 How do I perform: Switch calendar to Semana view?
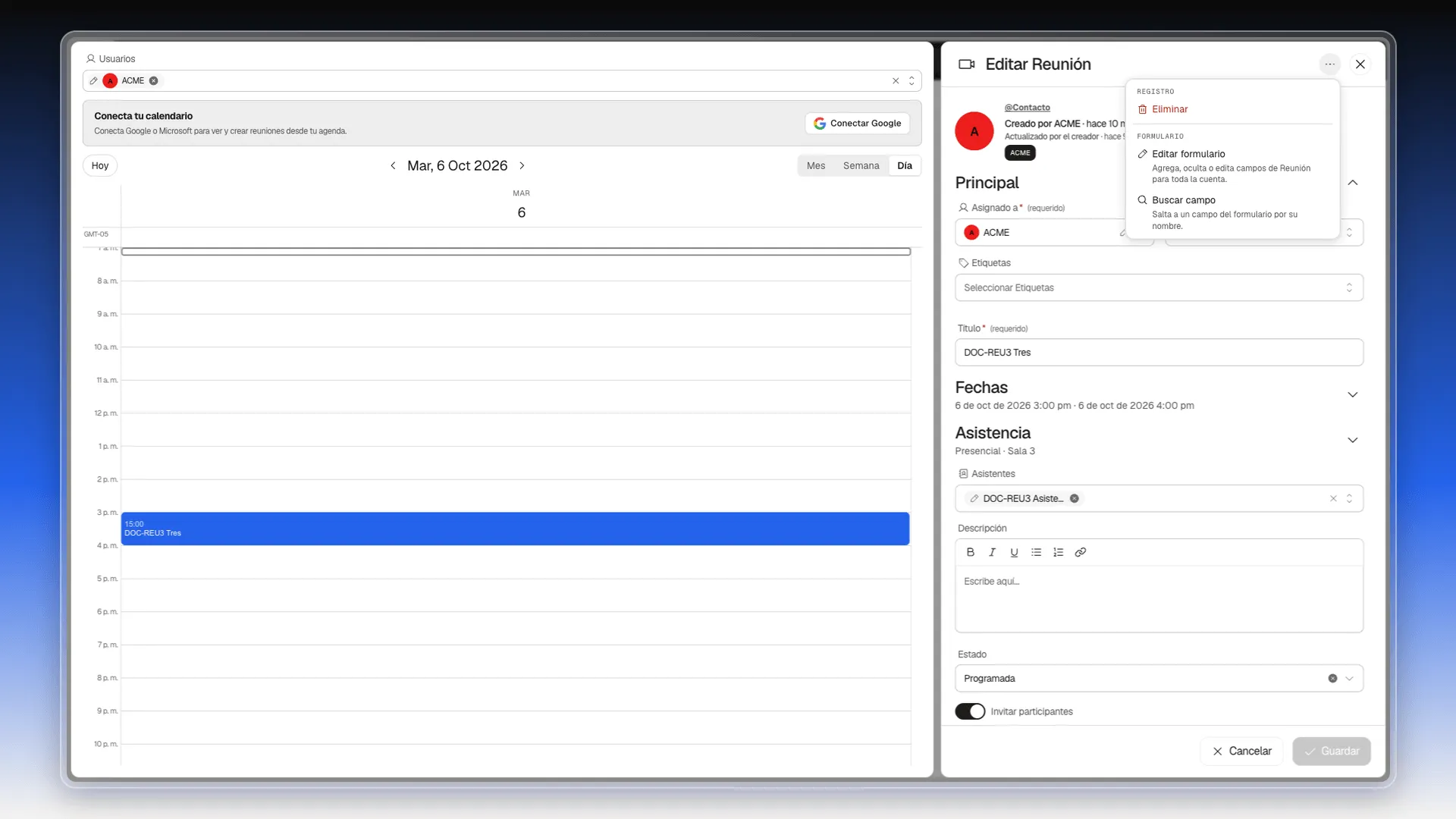[861, 165]
